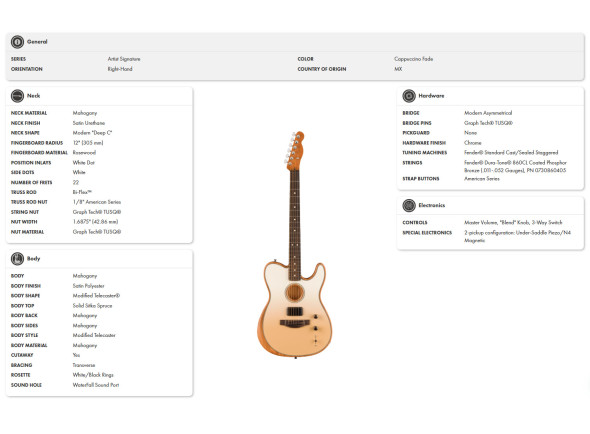Click the guitar product image
Viewport: 590px width, 434px height.
(295, 245)
